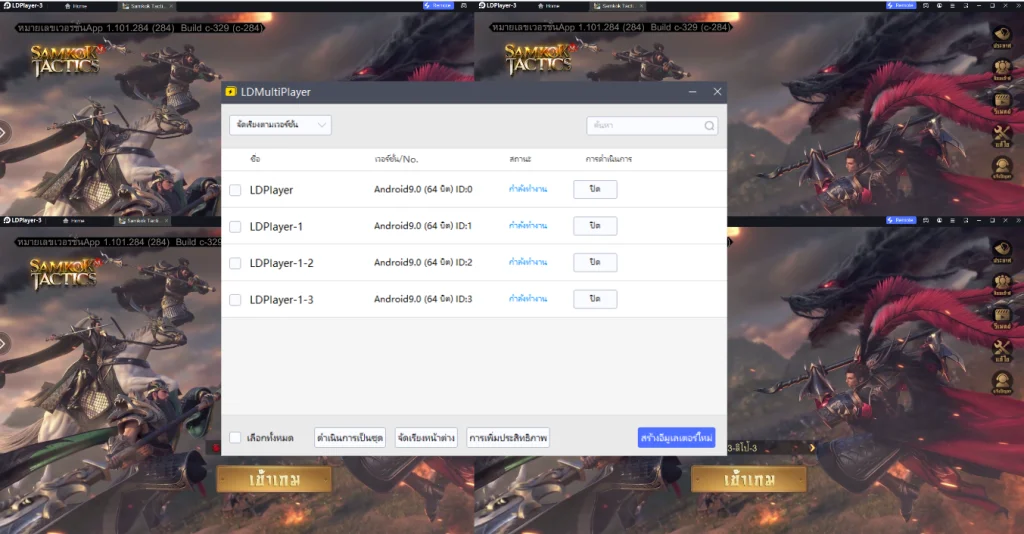Collapse the sidebar with double-arrow icon in top-right emulator
Viewport: 1024px width, 534px height.
click(1018, 5)
